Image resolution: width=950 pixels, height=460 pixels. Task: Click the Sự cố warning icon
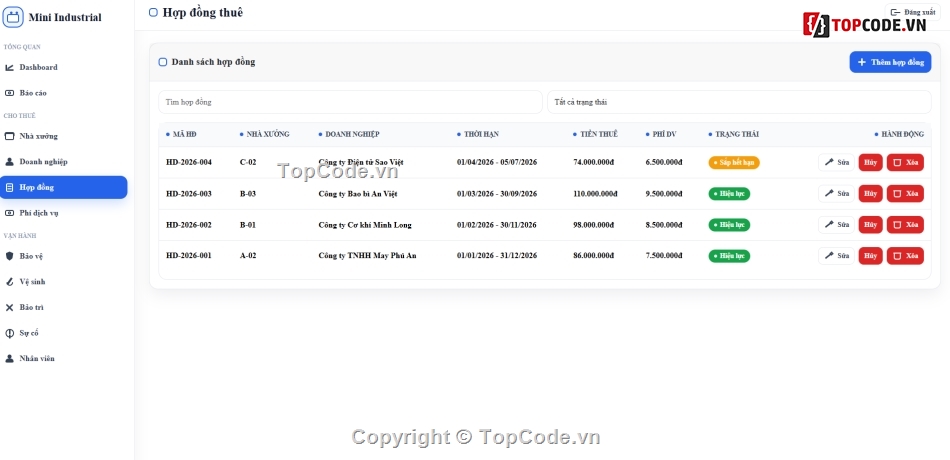(9, 333)
